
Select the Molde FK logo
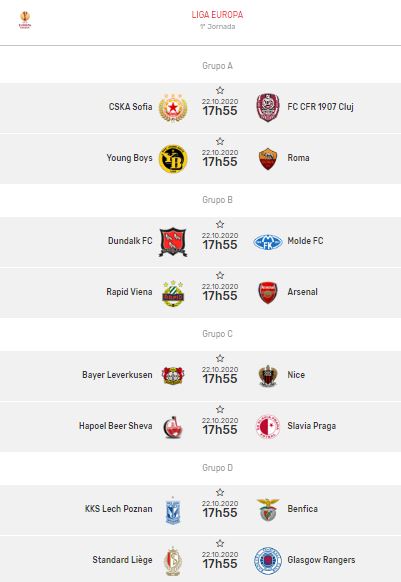(268, 242)
